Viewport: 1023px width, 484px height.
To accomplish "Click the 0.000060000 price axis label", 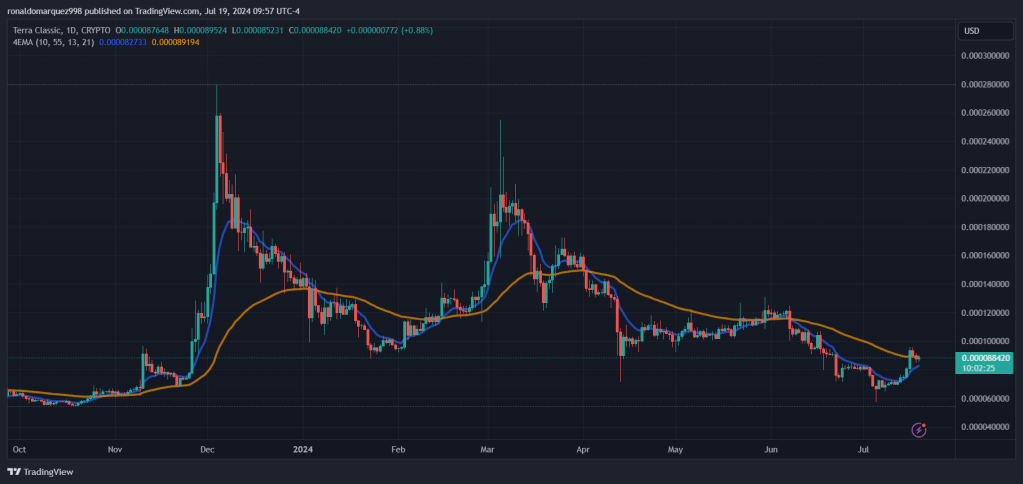I will click(x=986, y=398).
